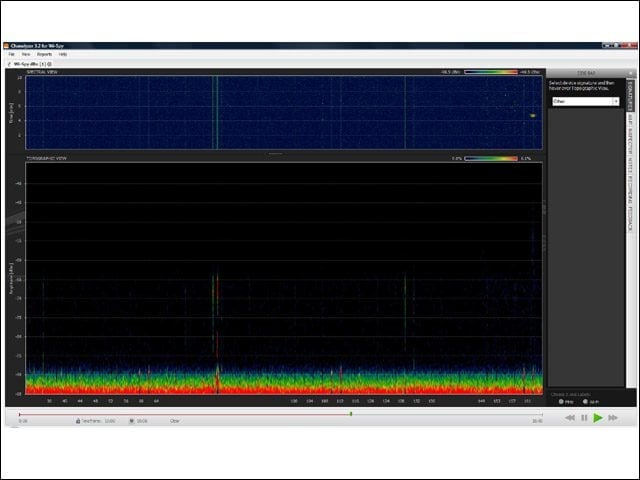
Task: Click the yellow signal spot in Spectral View
Action: coord(533,116)
